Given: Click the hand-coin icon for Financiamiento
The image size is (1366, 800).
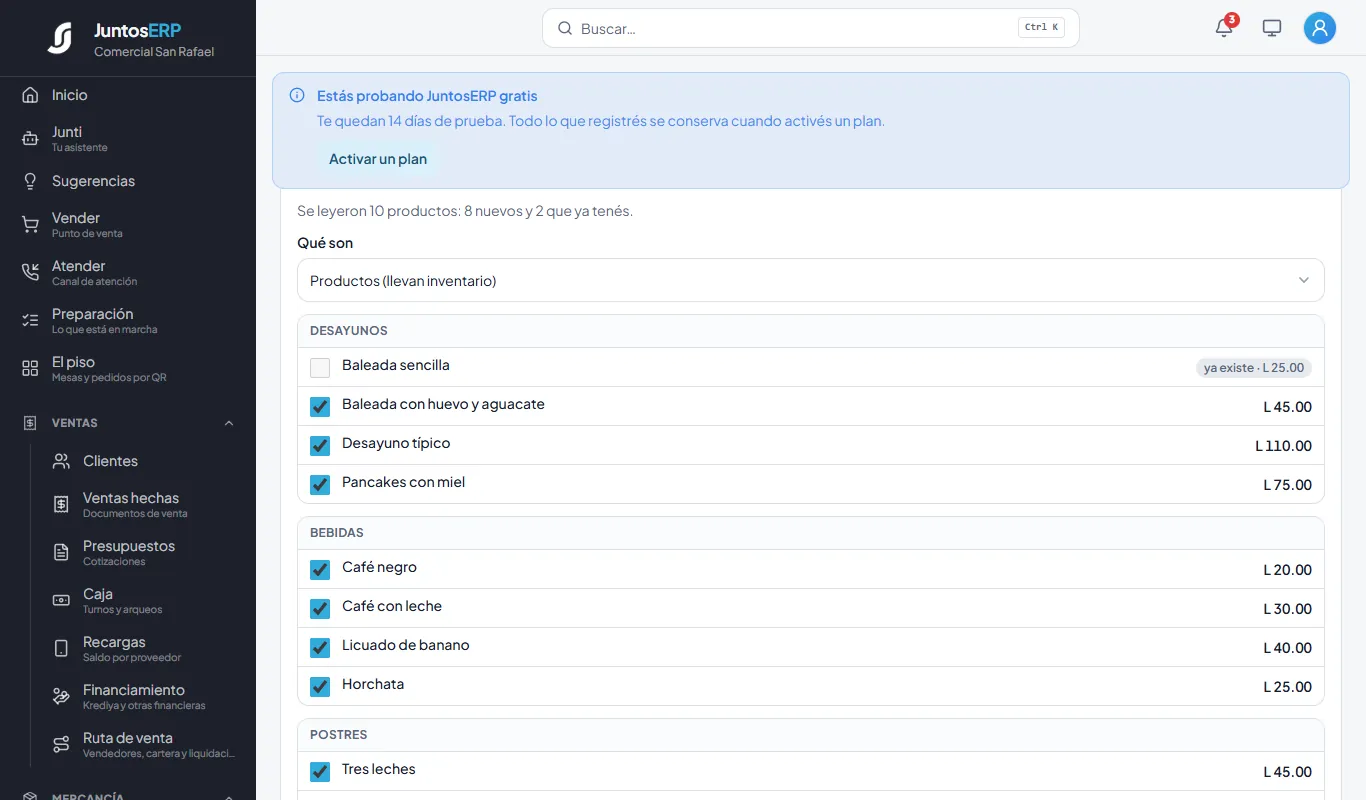Looking at the screenshot, I should 61,697.
